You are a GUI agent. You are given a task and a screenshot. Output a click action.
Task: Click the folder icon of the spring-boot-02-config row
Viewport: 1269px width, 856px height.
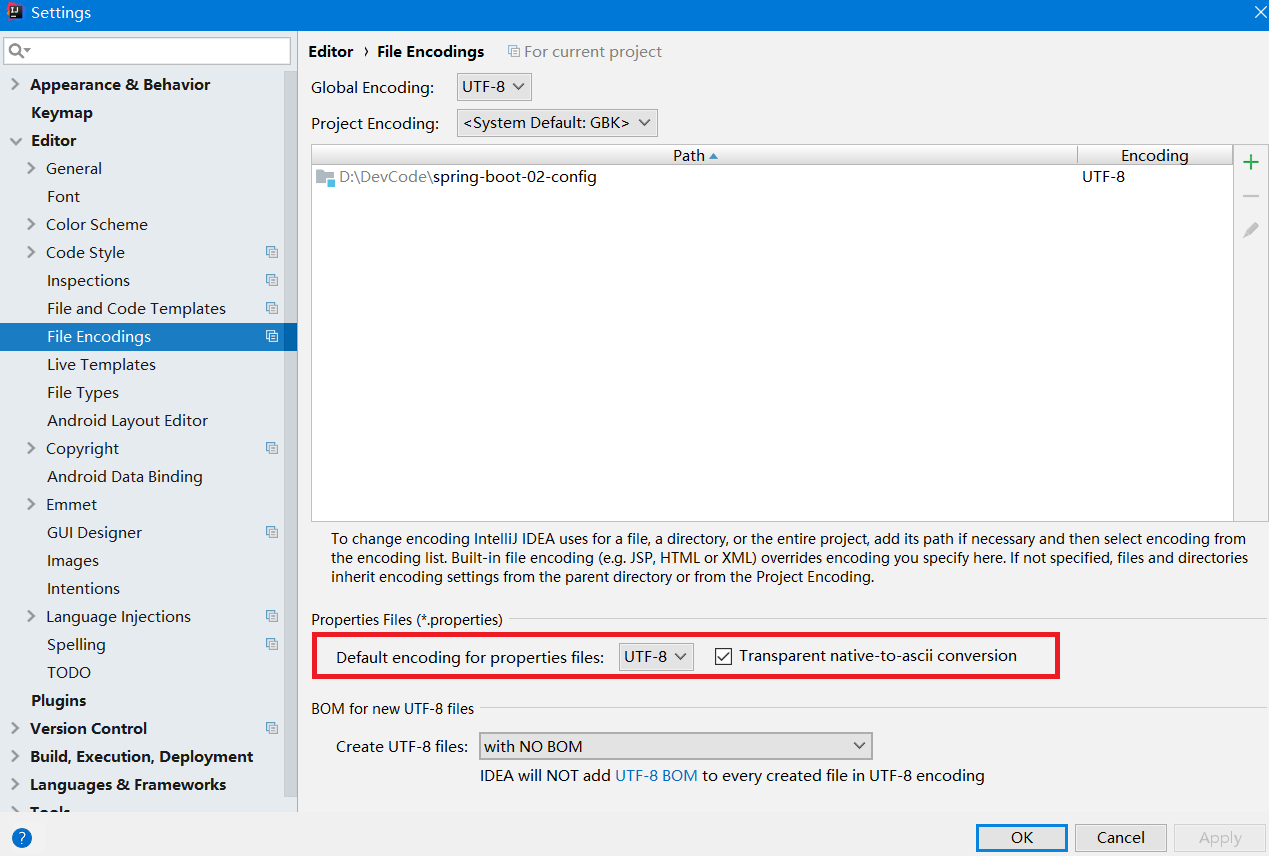[x=325, y=178]
